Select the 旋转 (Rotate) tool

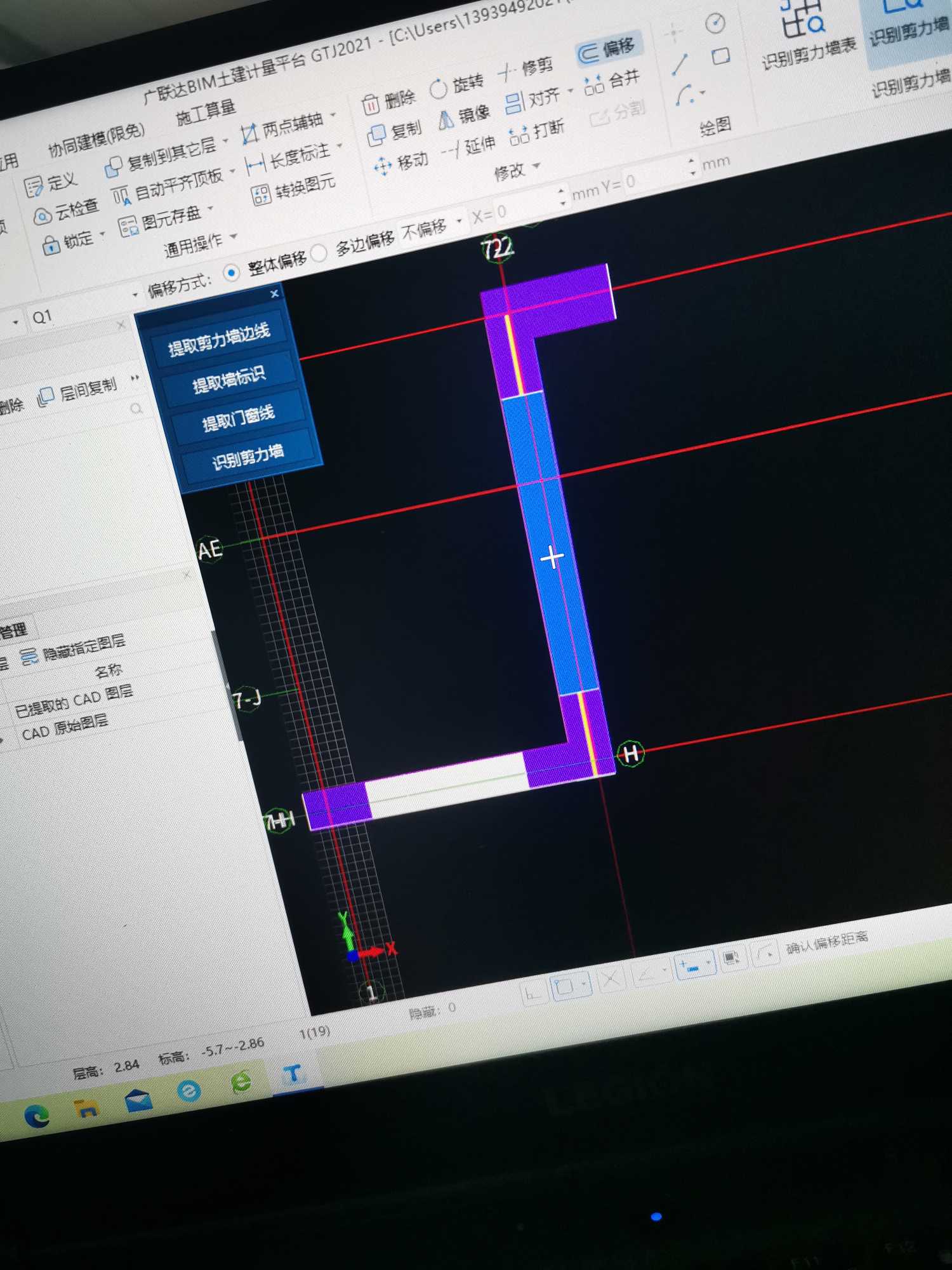coord(456,85)
